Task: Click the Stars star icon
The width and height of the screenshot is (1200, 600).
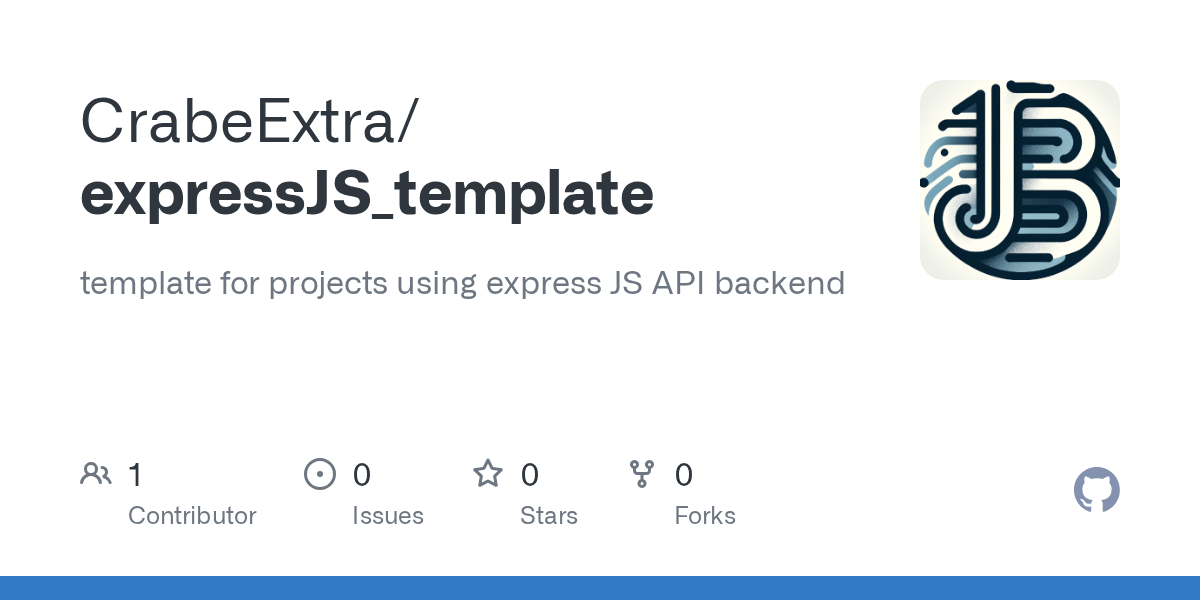Action: 488,473
